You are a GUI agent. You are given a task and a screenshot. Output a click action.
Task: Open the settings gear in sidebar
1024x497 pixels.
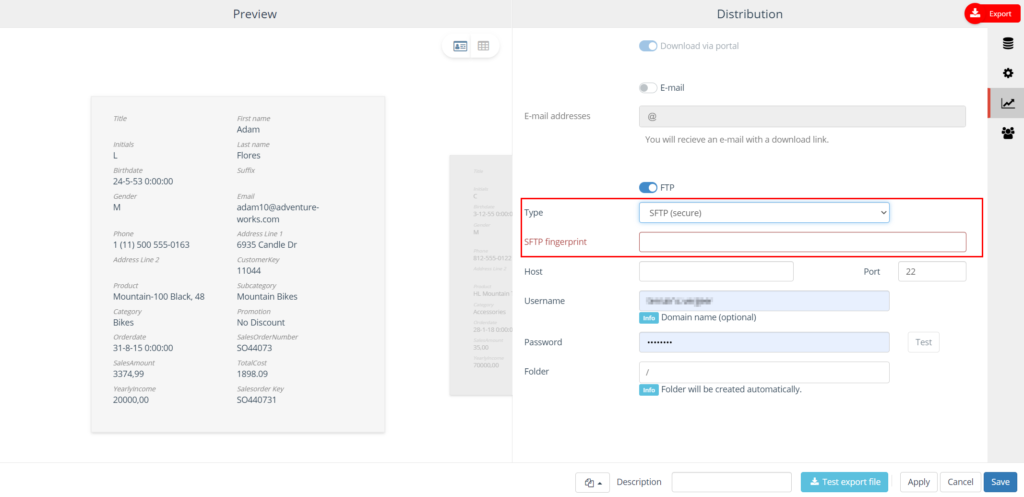coord(1007,73)
